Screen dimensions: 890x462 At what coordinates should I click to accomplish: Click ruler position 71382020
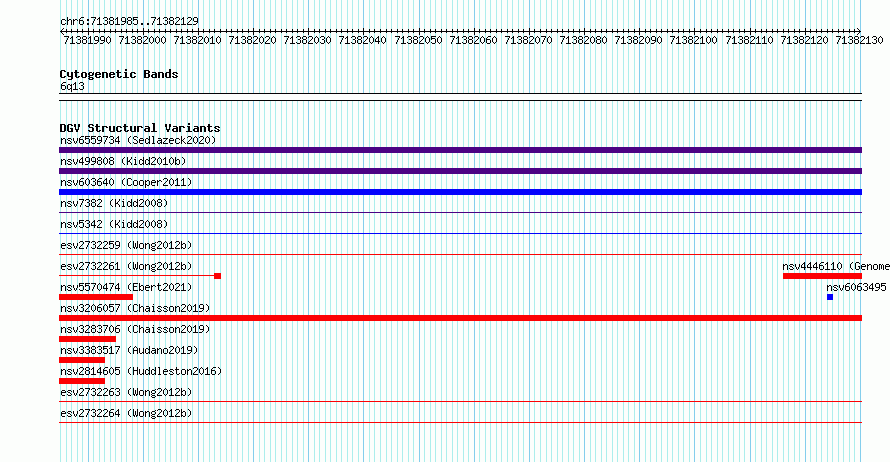point(253,40)
